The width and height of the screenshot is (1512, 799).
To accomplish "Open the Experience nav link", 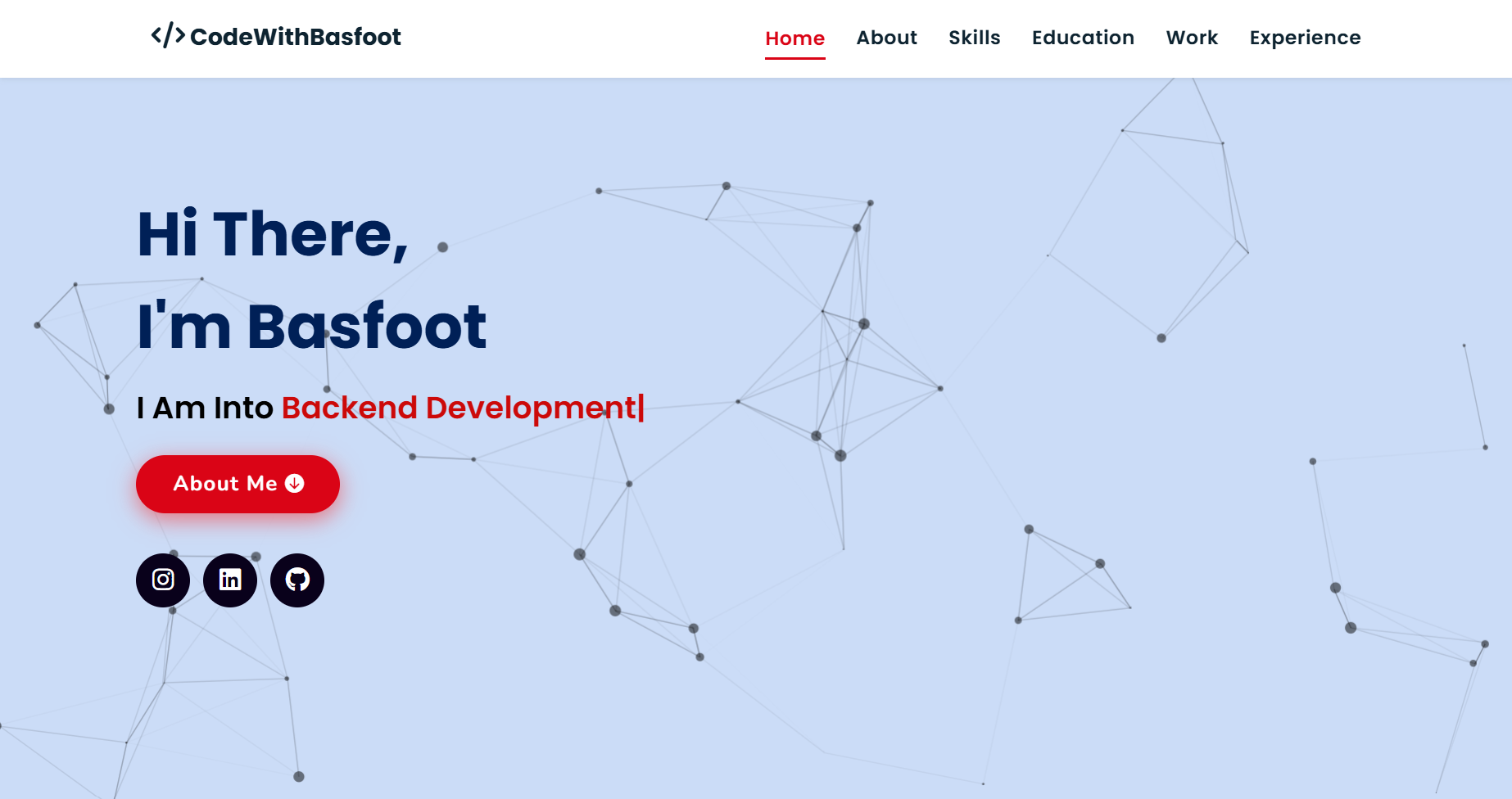I will pos(1305,38).
